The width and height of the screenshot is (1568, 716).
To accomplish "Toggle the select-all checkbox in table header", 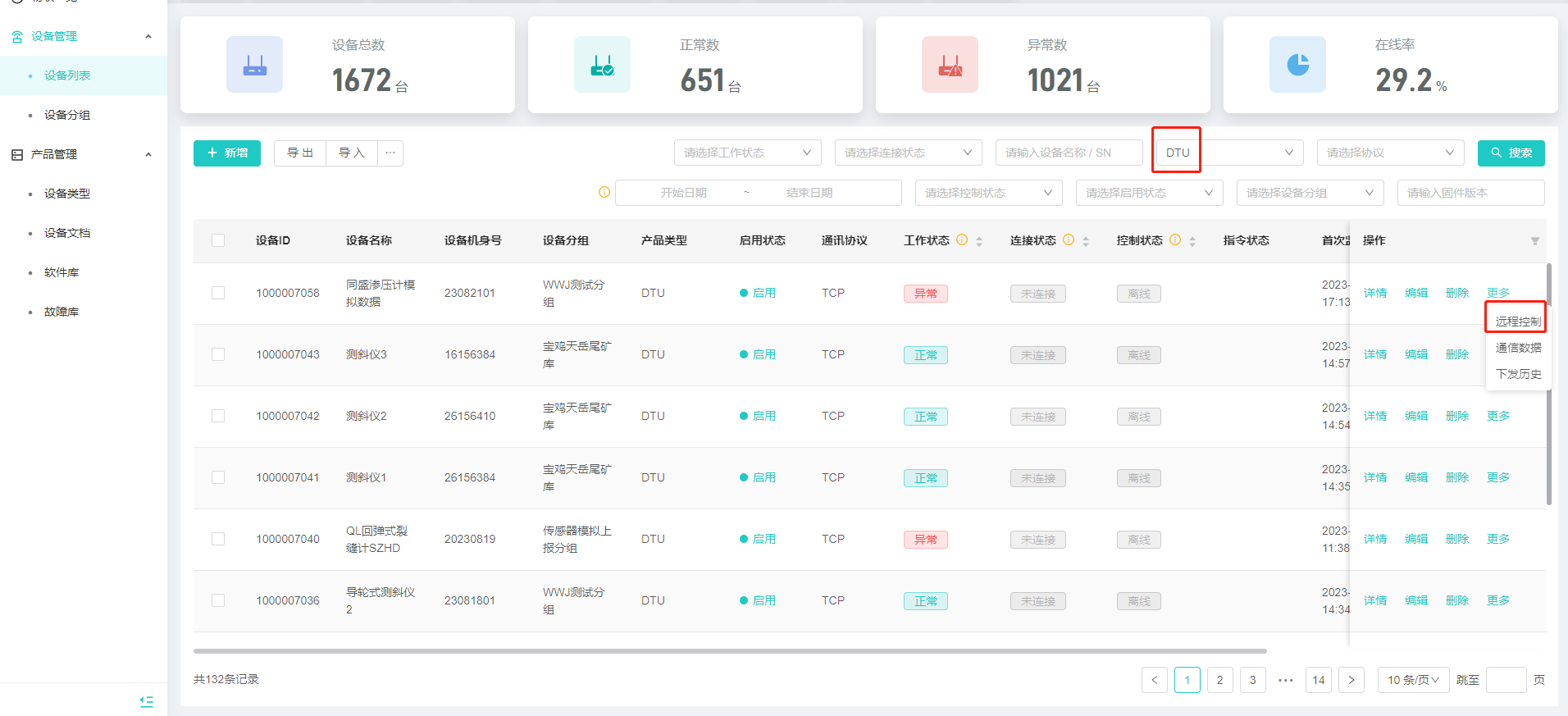I will tap(218, 241).
